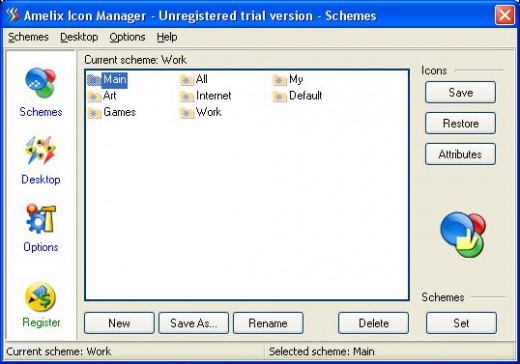
Task: Click the green Register label
Action: point(41,322)
